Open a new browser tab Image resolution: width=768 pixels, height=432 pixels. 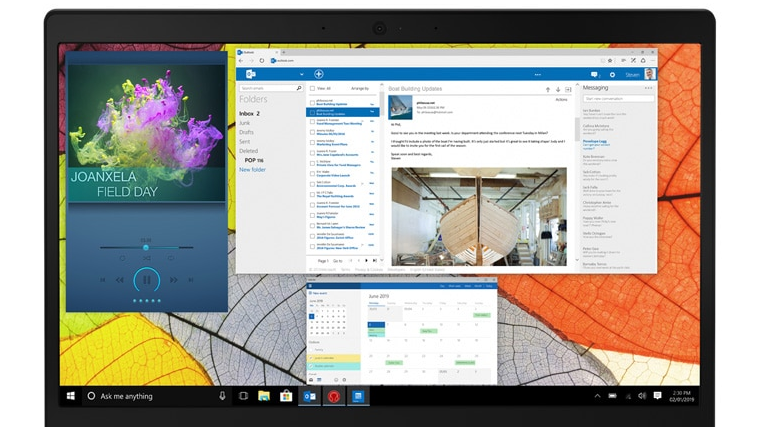point(284,52)
